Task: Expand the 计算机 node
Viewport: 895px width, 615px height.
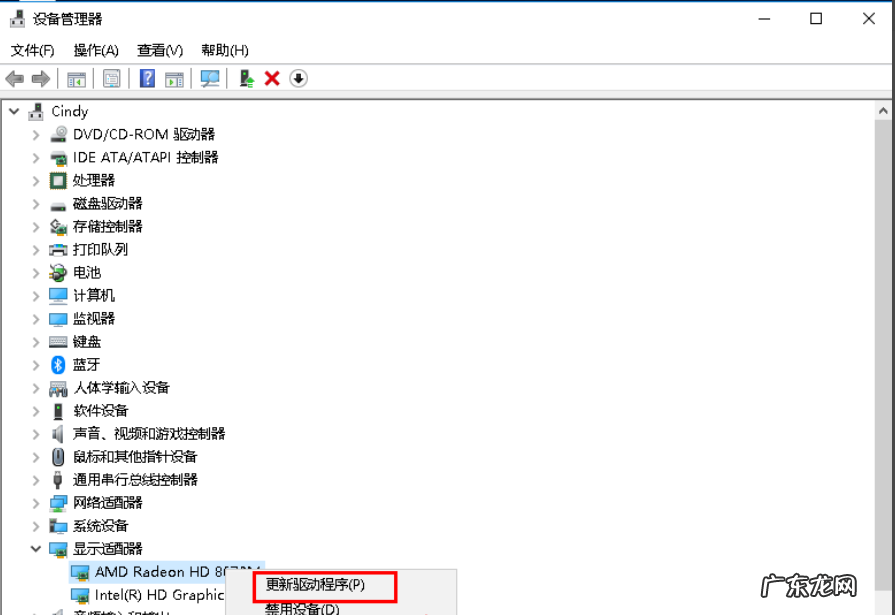Action: pyautogui.click(x=36, y=296)
